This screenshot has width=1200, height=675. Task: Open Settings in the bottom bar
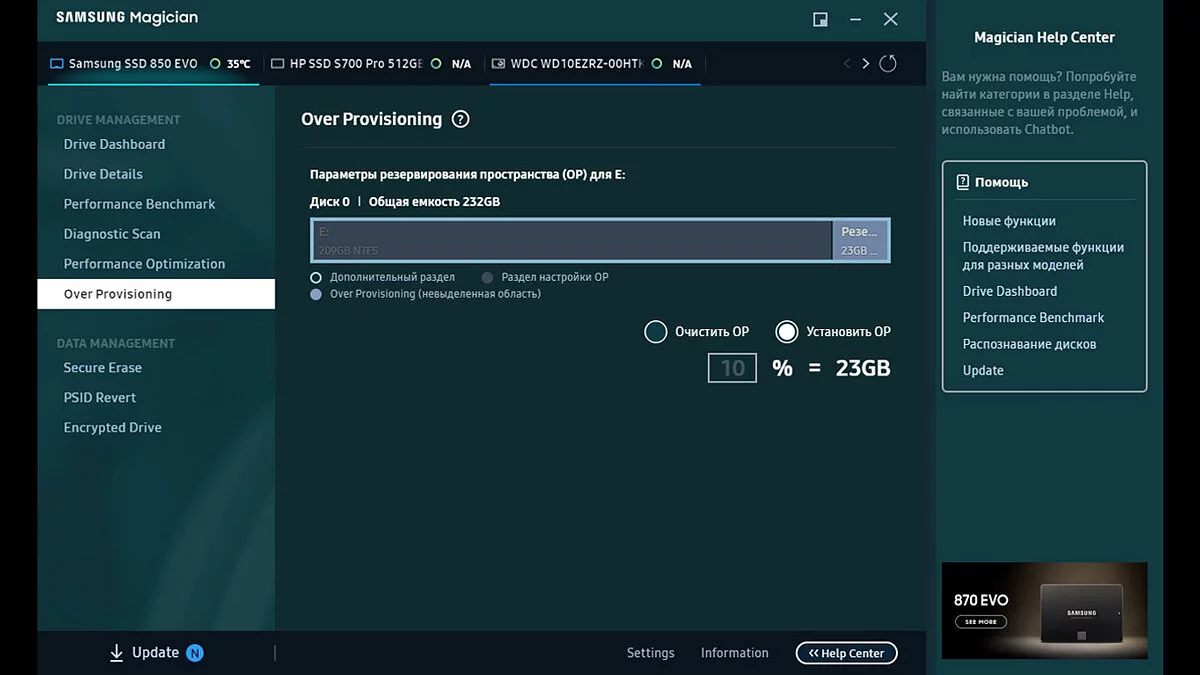point(650,653)
